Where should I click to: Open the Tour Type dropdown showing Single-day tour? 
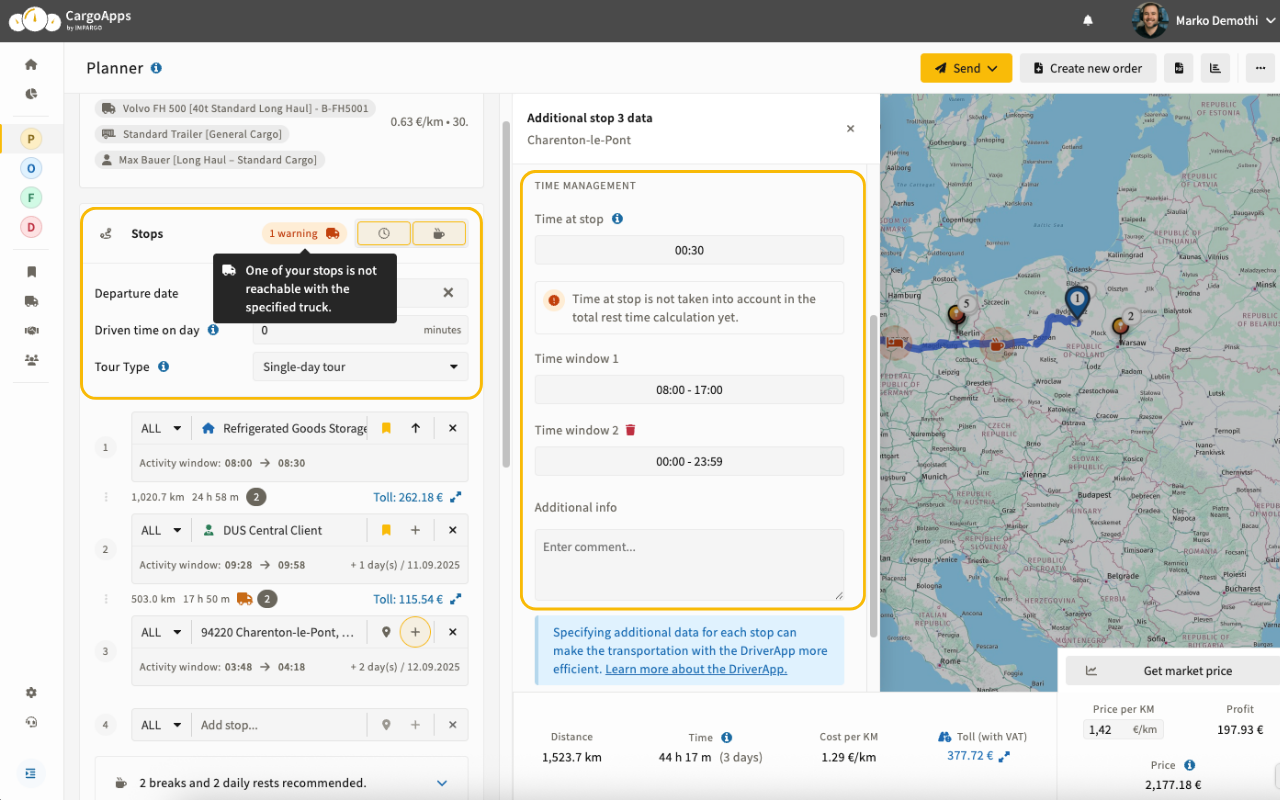[360, 367]
